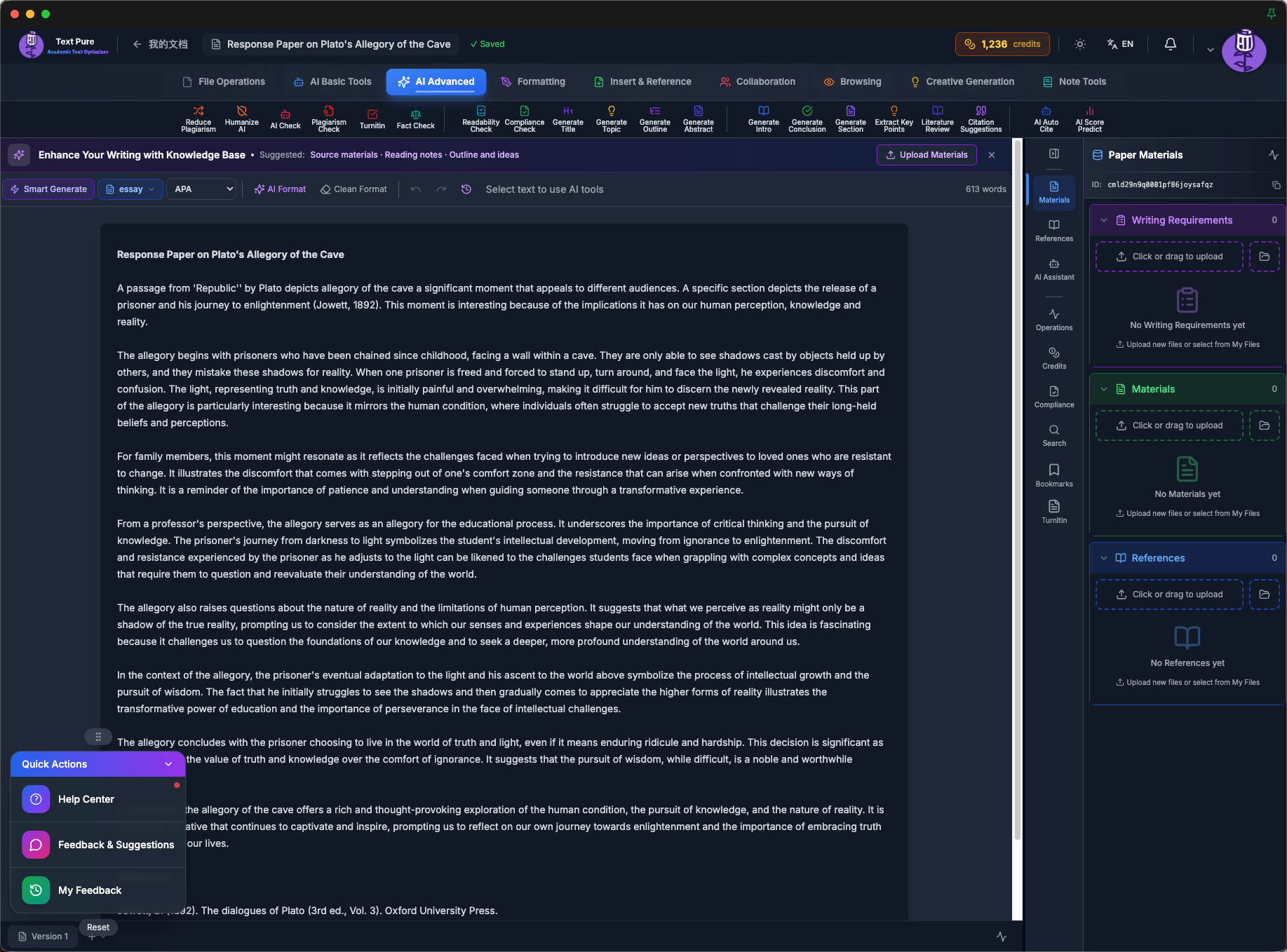
Task: Collapse the Writing Requirements section
Action: point(1104,219)
